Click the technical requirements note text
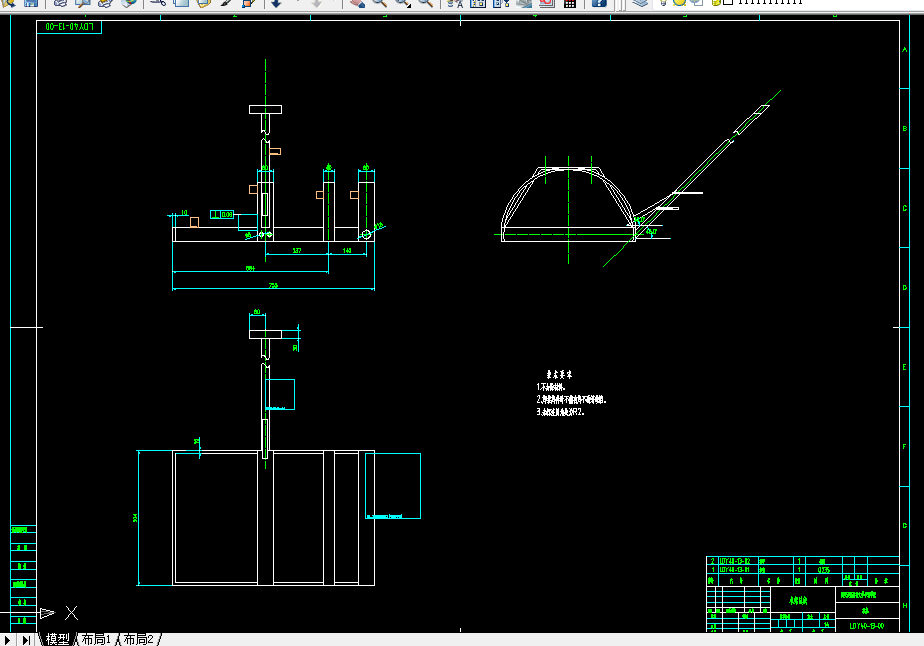924x646 pixels. (571, 393)
